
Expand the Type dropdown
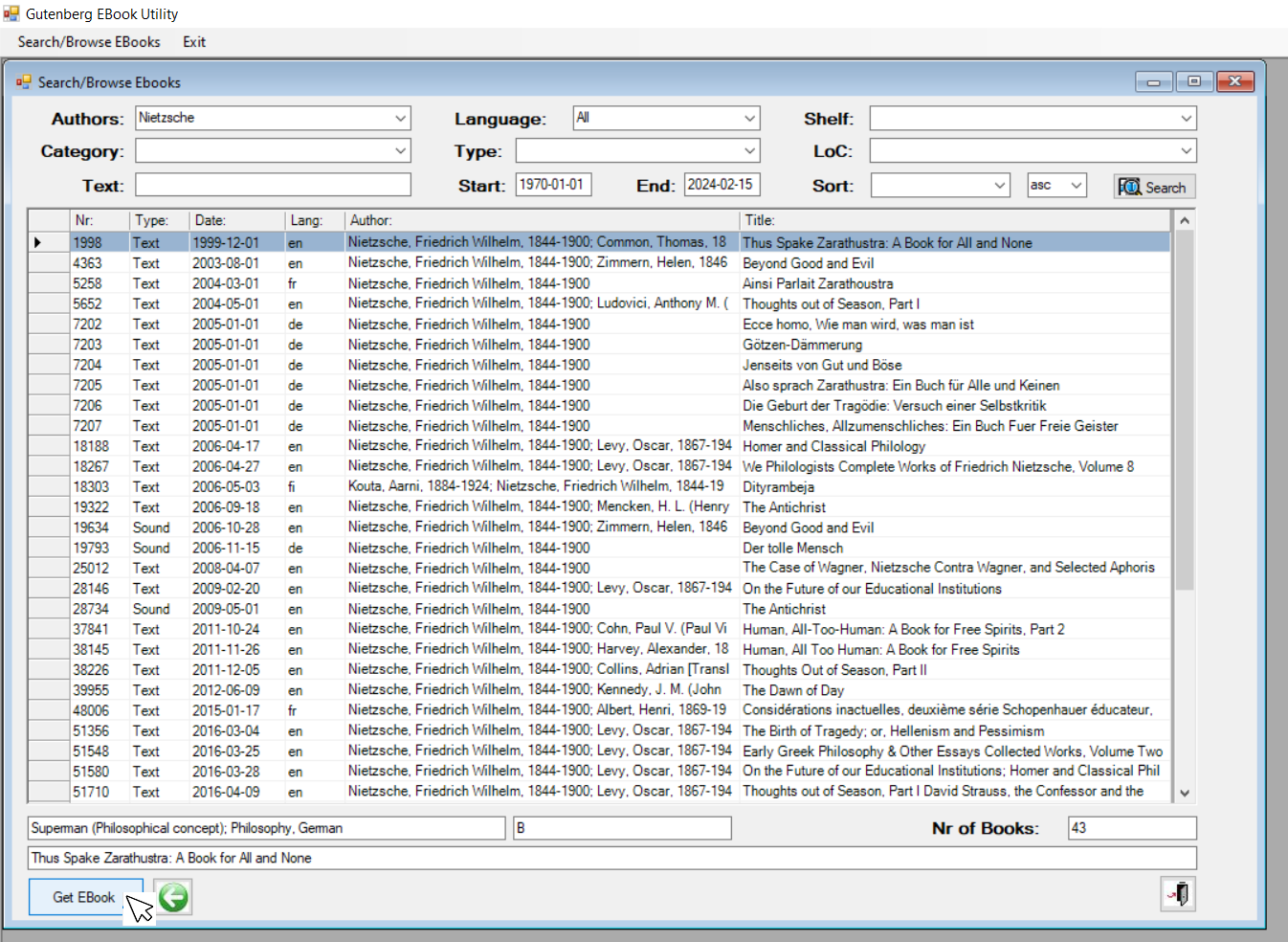[x=750, y=150]
